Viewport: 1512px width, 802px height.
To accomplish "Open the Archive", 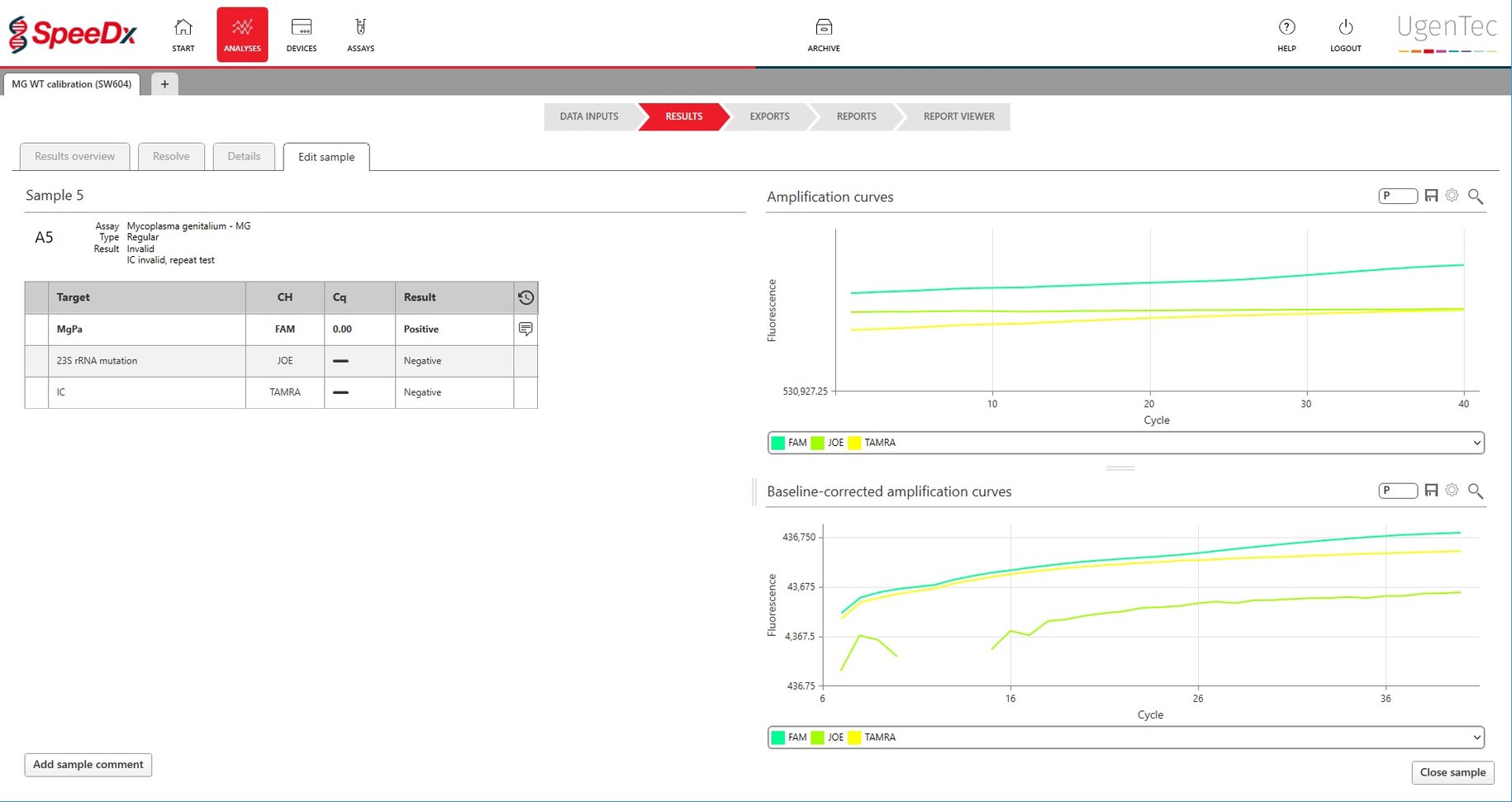I will click(823, 33).
